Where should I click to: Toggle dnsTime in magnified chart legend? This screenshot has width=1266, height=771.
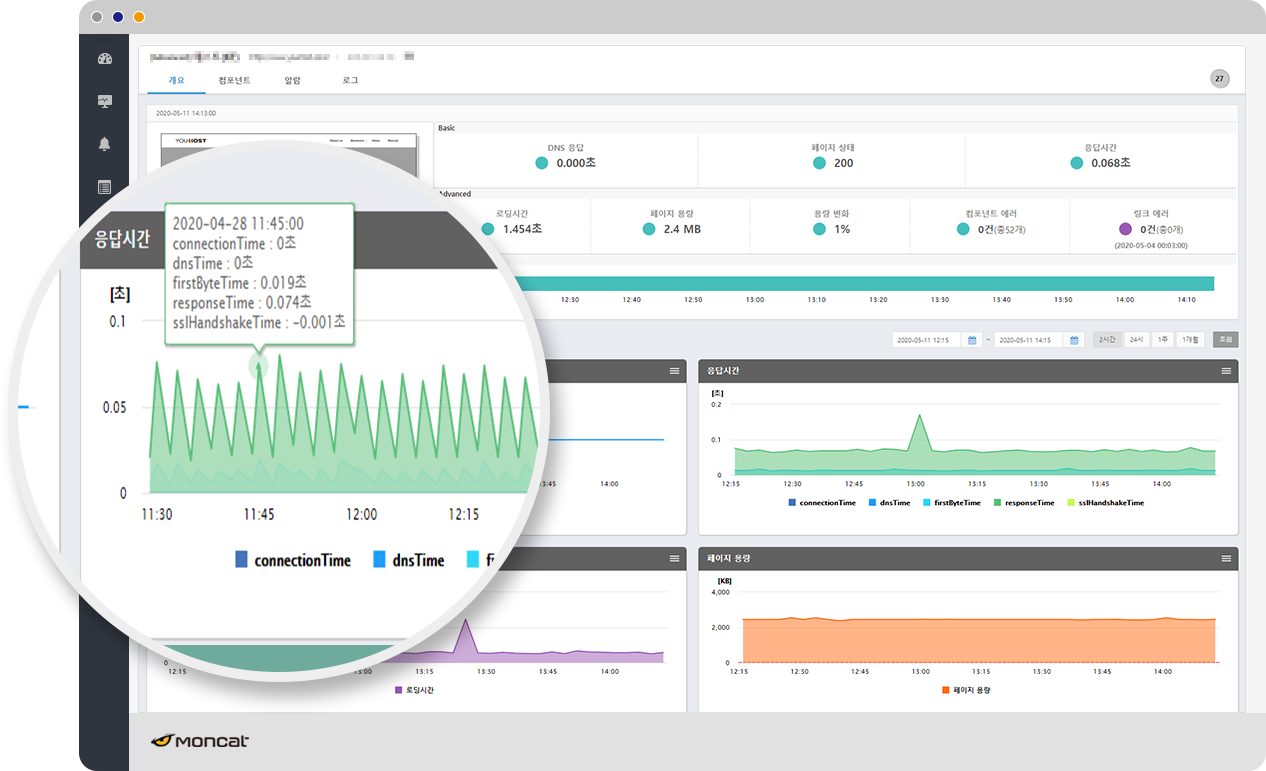(409, 560)
